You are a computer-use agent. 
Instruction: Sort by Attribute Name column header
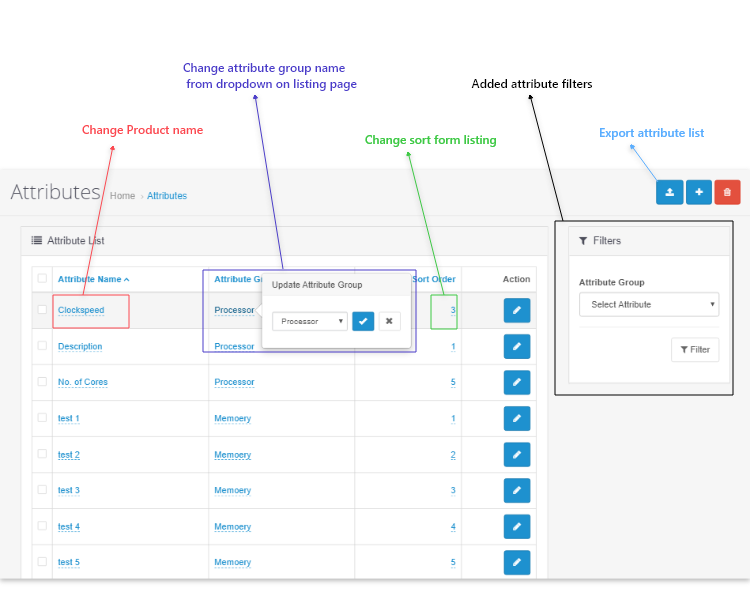[93, 279]
